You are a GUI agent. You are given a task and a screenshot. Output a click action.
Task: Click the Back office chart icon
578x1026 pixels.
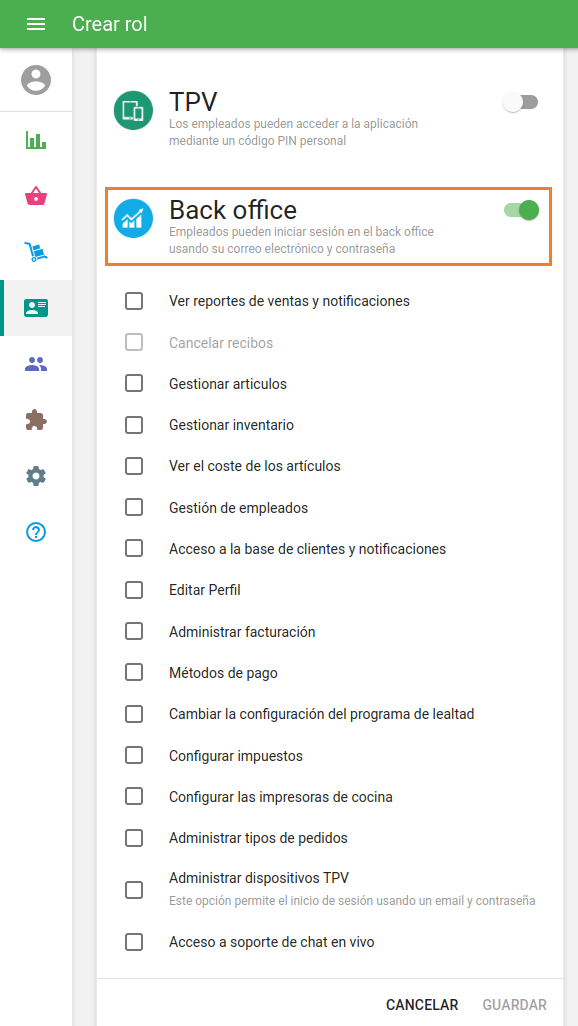[134, 219]
